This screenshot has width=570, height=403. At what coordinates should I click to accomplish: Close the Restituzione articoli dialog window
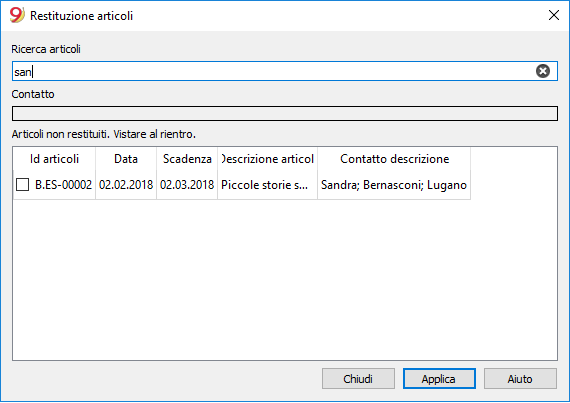pos(554,15)
